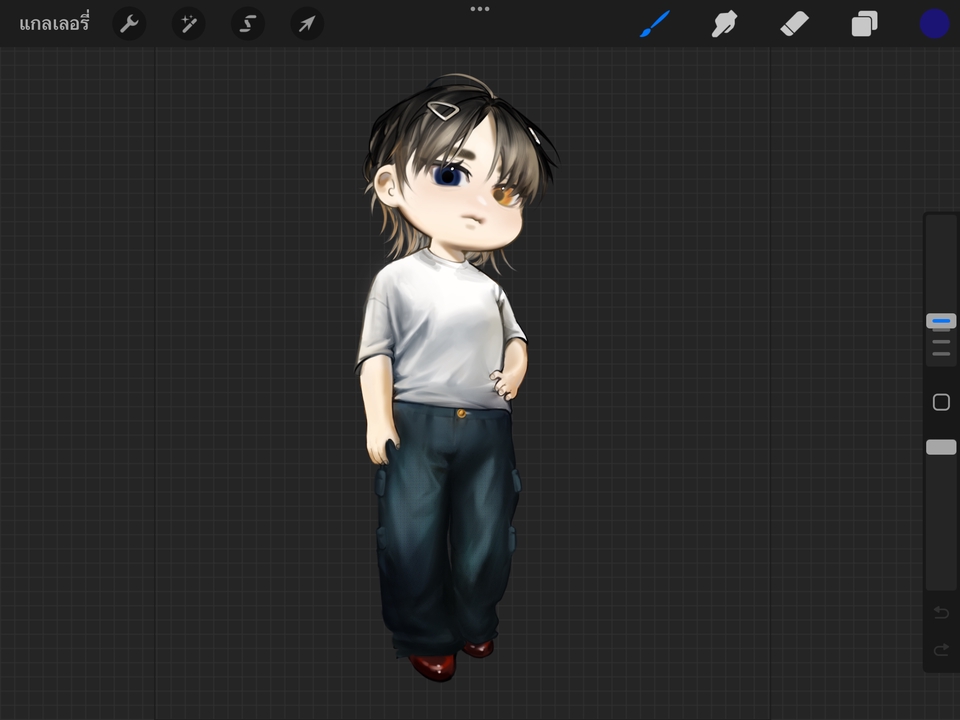Open the Adjustments magic wand menu
Screen dimensions: 960x720
[x=188, y=23]
